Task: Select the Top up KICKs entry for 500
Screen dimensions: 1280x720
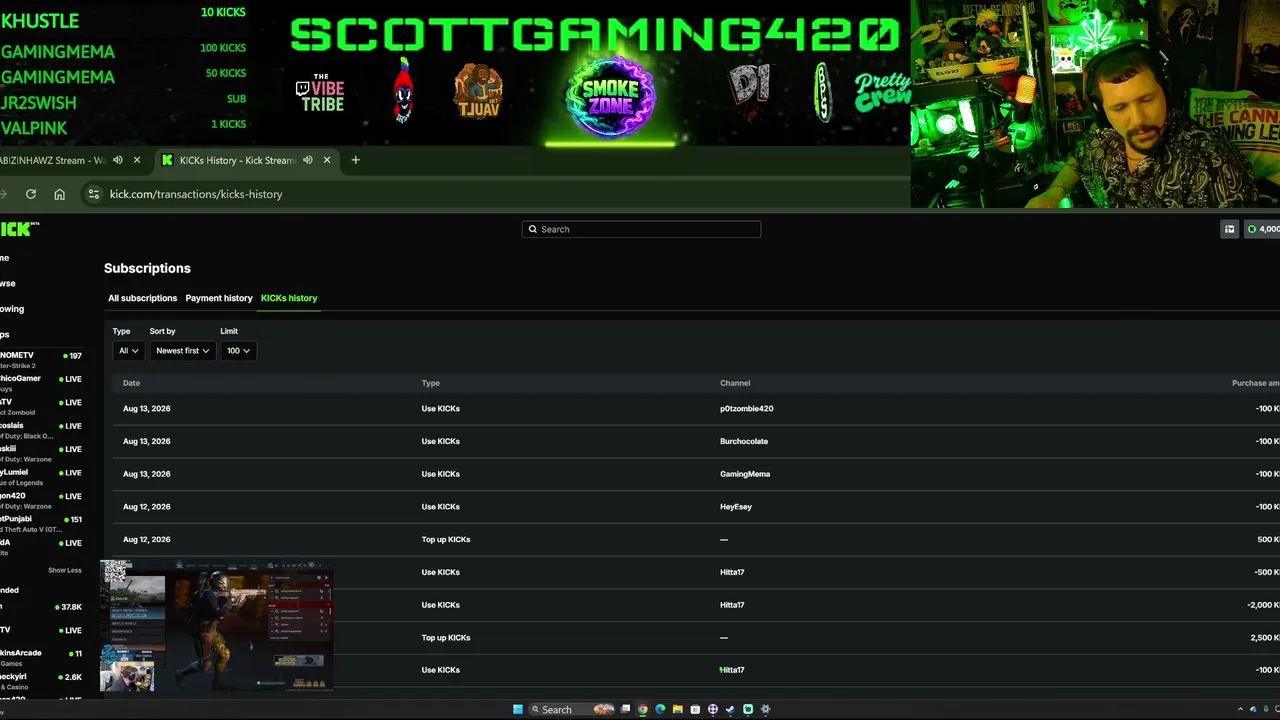Action: tap(446, 540)
